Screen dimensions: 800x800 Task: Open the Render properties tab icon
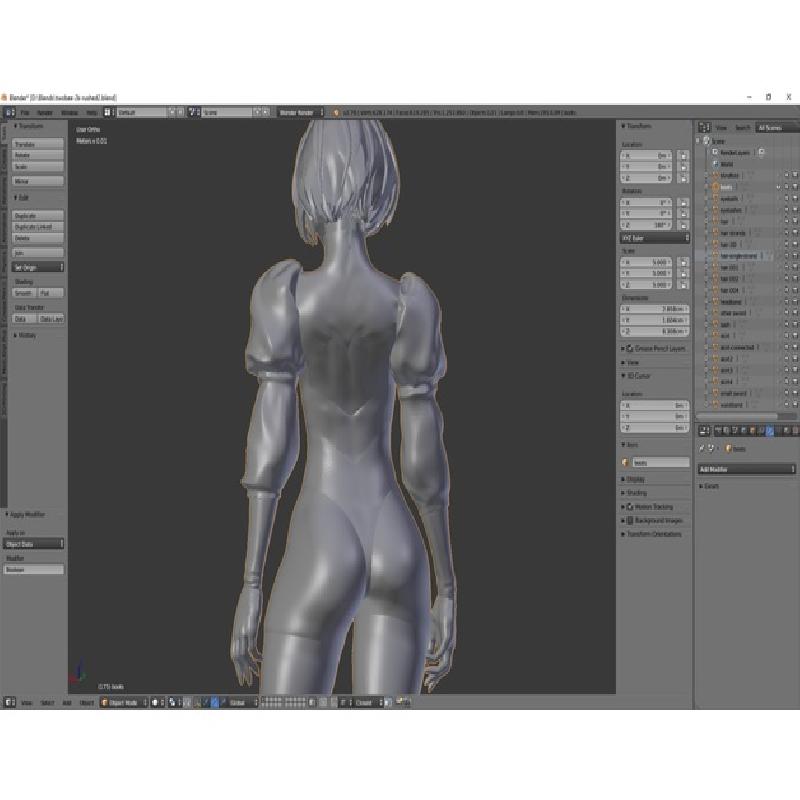coord(718,431)
